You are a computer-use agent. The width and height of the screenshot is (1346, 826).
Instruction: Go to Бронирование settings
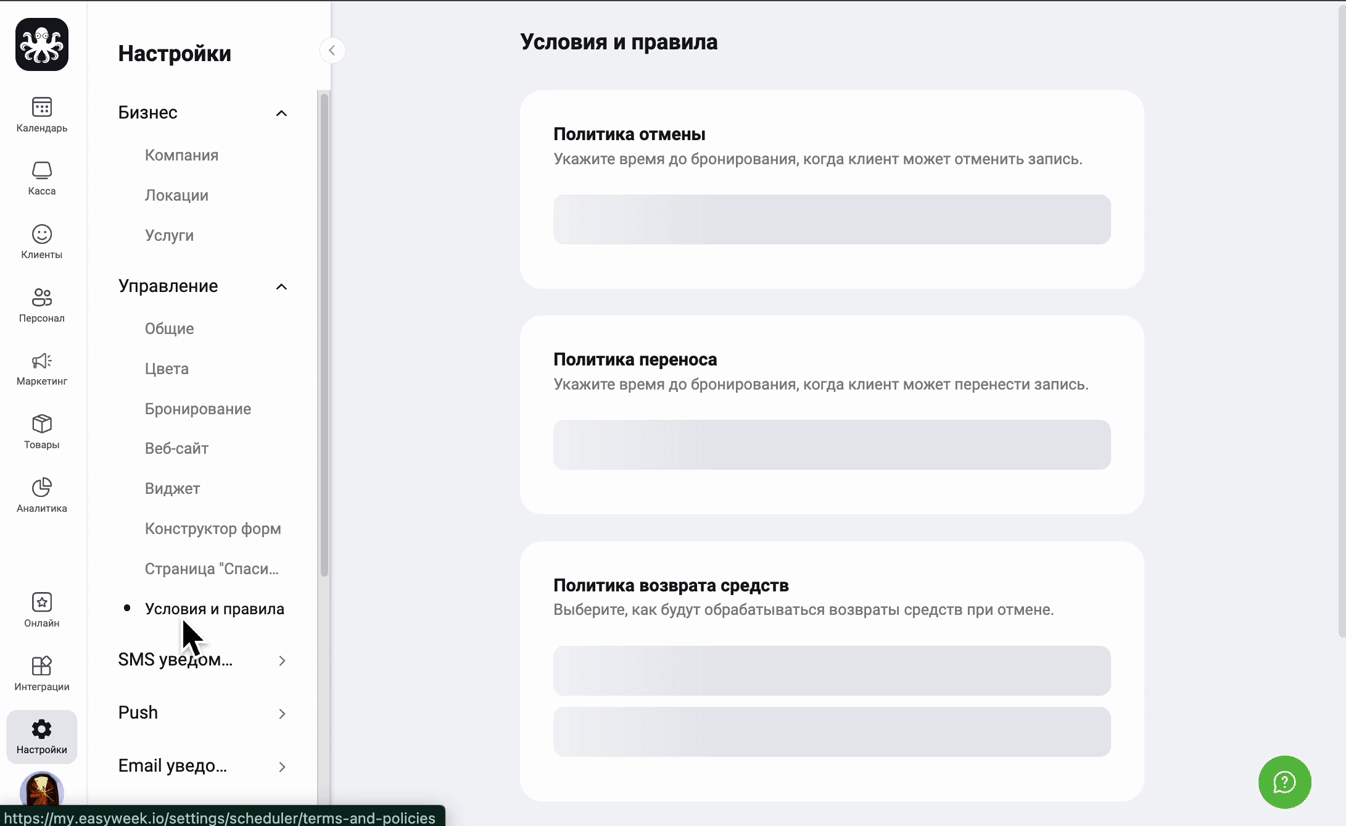[198, 408]
